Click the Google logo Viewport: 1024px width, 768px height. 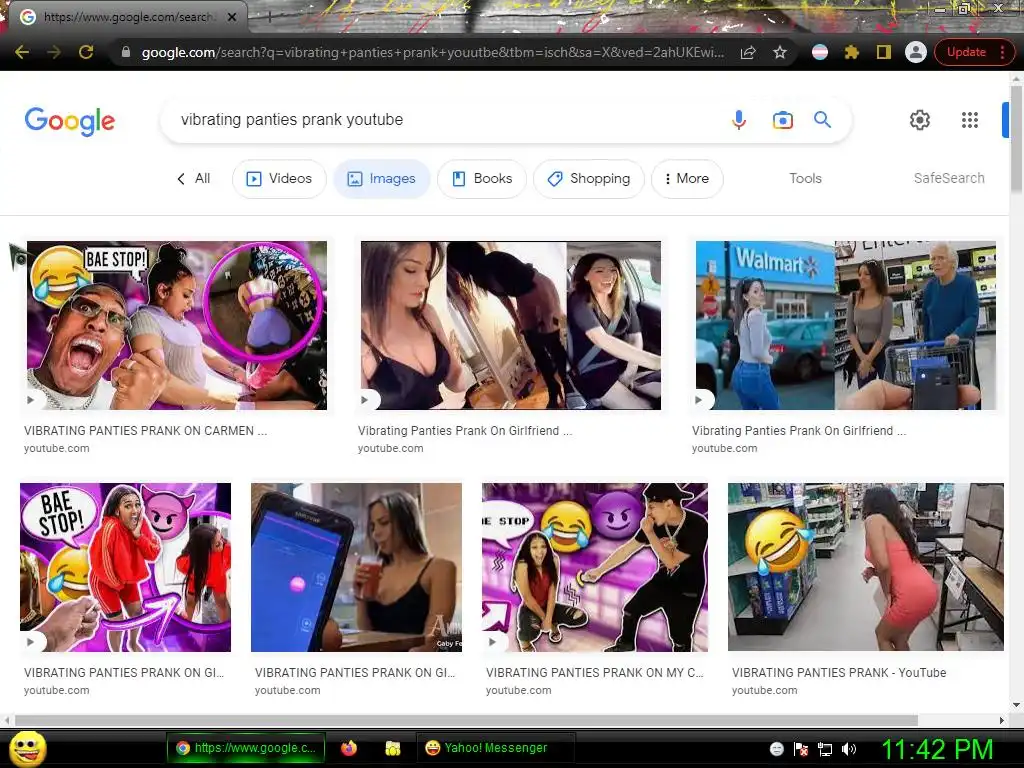[x=70, y=121]
